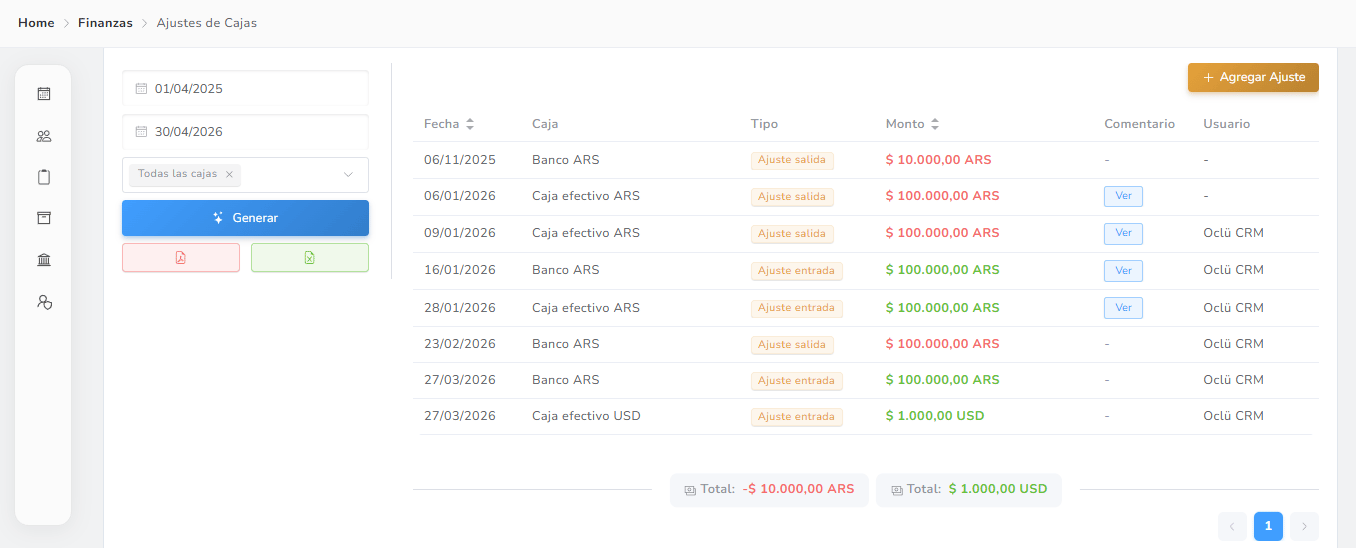This screenshot has height=548, width=1356.
Task: Click money icon in USD total badge
Action: tap(897, 490)
